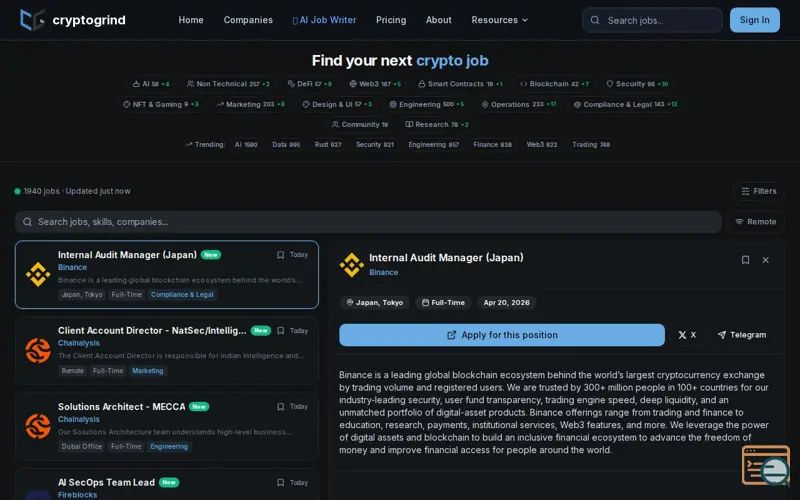Toggle the Remote jobs filter
This screenshot has height=500, width=800.
point(756,221)
